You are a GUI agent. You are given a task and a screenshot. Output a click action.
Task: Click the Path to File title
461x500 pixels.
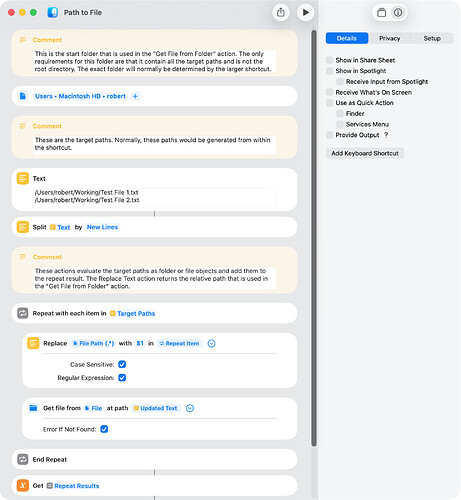point(83,13)
